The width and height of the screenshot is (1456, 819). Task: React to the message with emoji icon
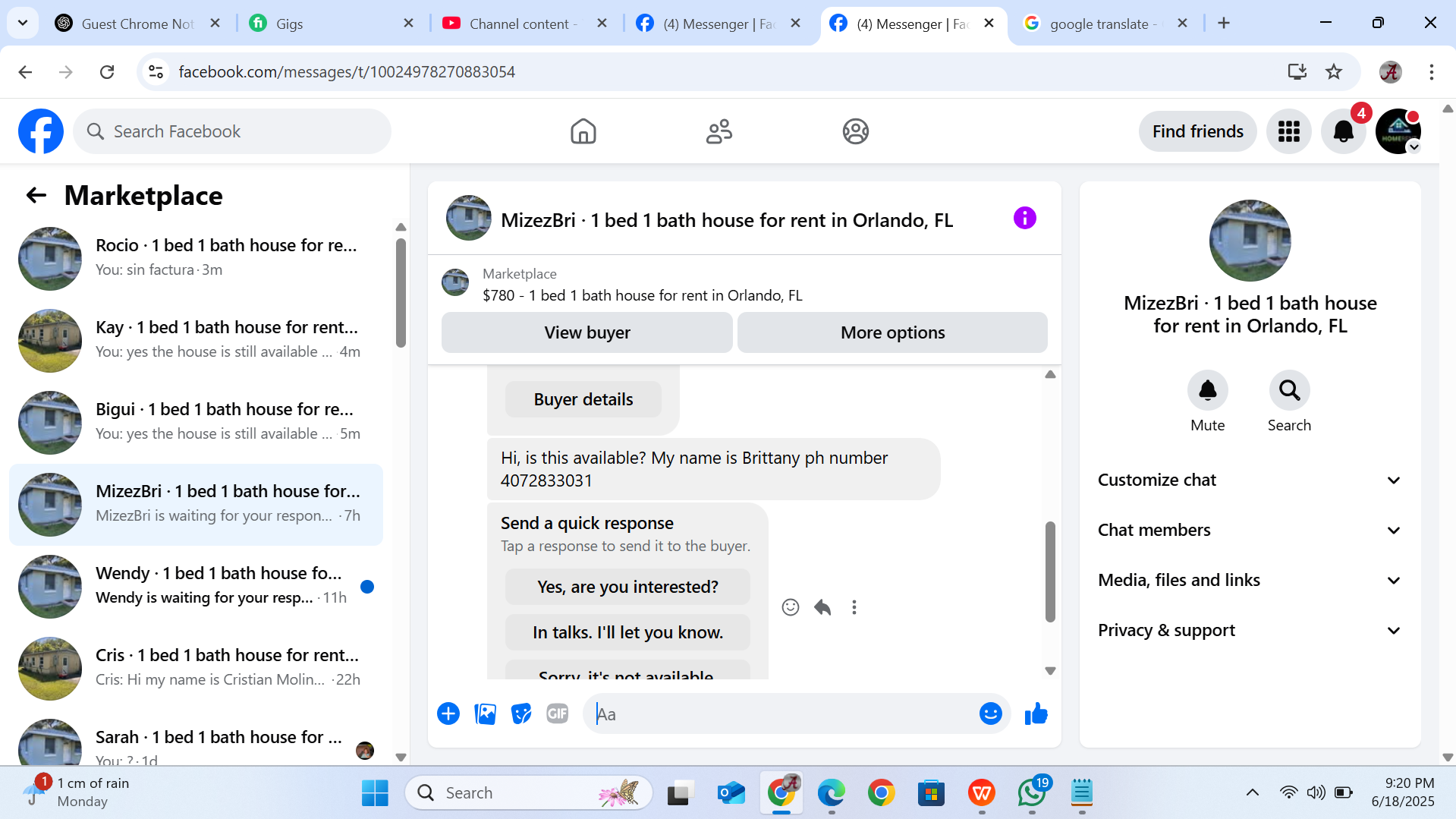pyautogui.click(x=790, y=607)
